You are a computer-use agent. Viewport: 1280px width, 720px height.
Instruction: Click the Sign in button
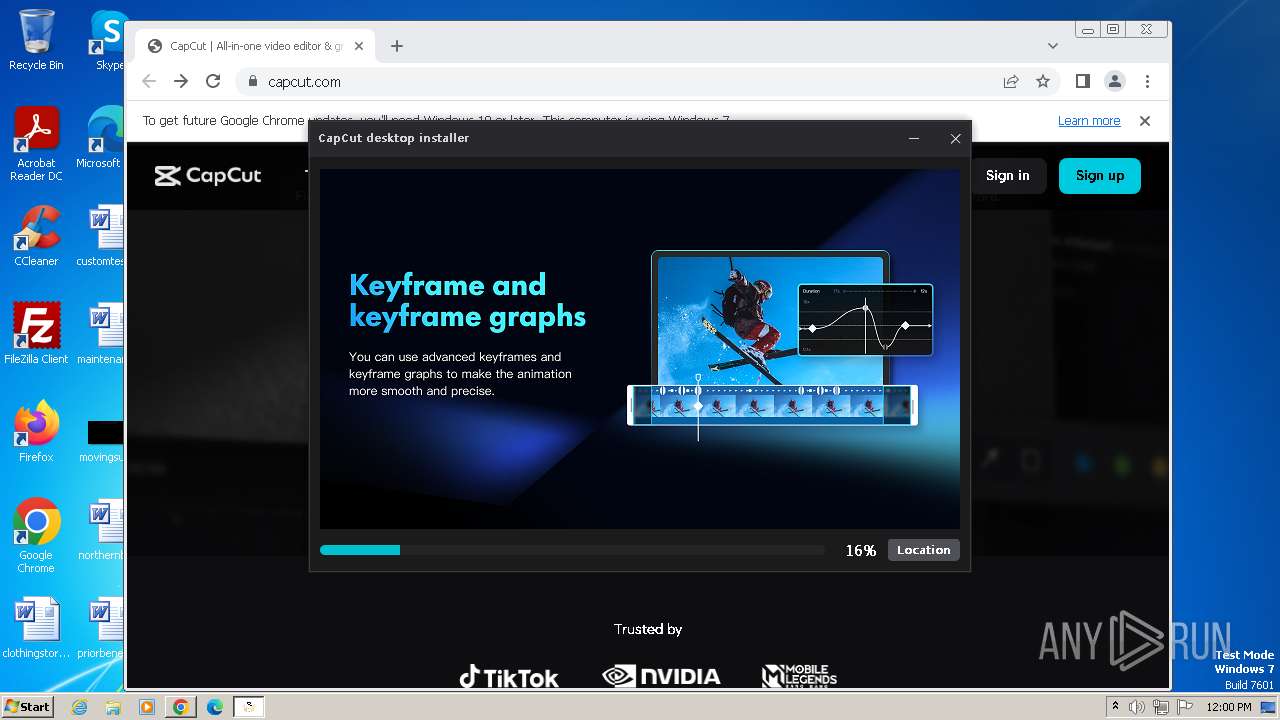coord(1007,175)
